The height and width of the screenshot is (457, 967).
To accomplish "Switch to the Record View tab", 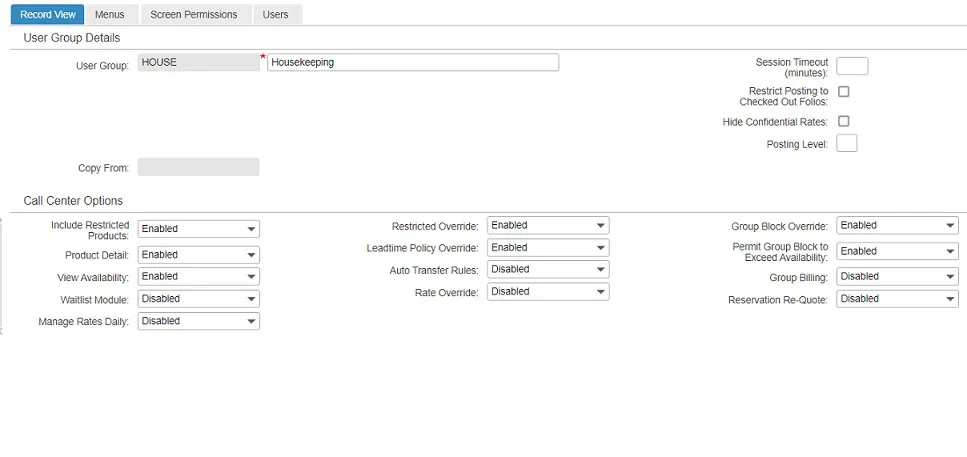I will pos(48,14).
